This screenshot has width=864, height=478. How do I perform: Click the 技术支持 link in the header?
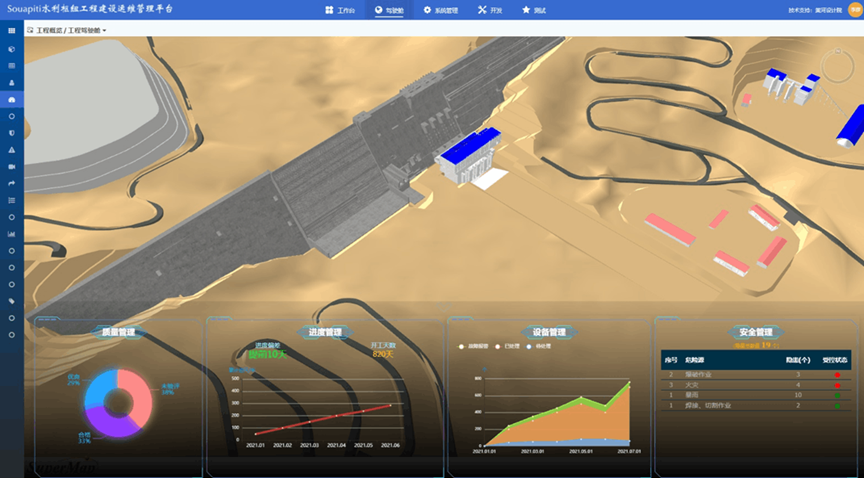[x=816, y=10]
